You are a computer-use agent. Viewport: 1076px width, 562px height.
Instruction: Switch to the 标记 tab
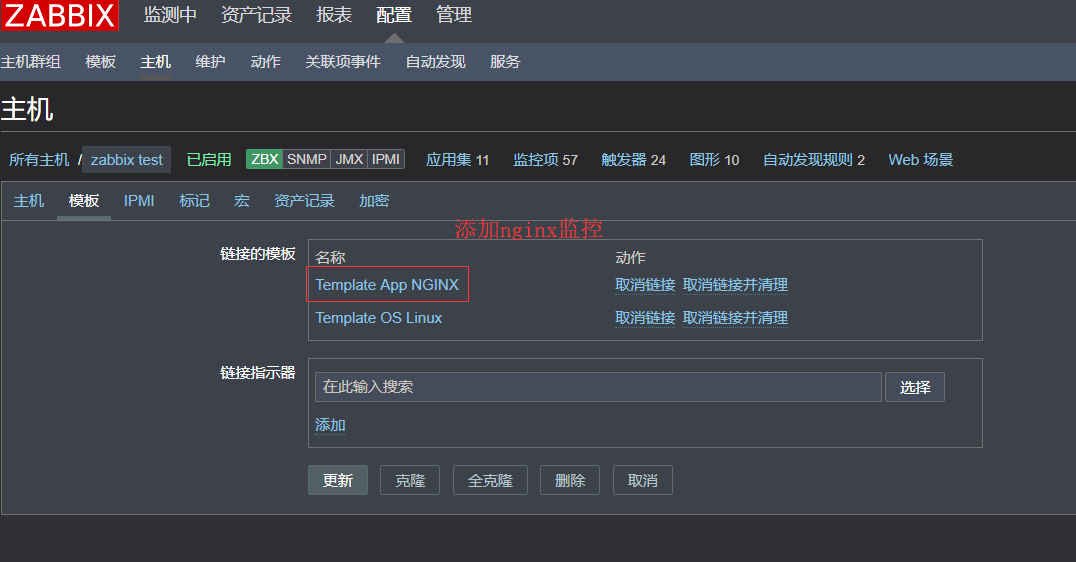click(x=194, y=201)
